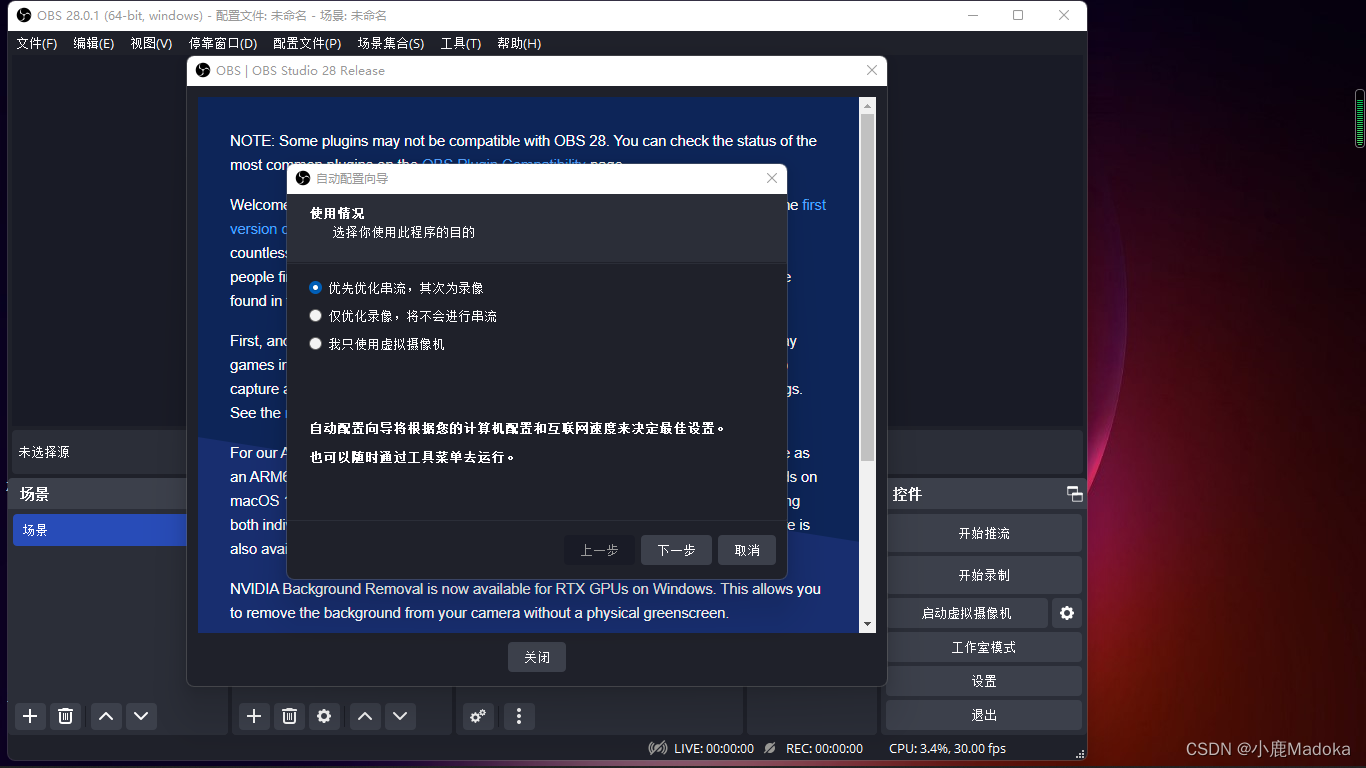Move scene down with the Scenes panel down arrow
This screenshot has height=768, width=1366.
(141, 716)
